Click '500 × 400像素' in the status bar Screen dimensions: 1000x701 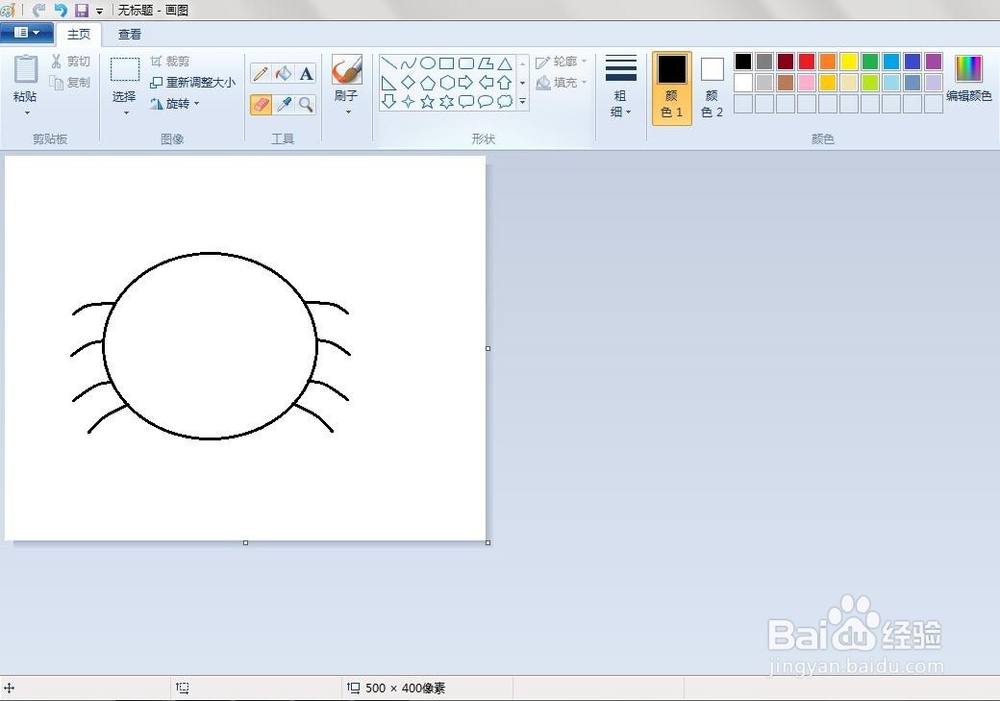[405, 688]
